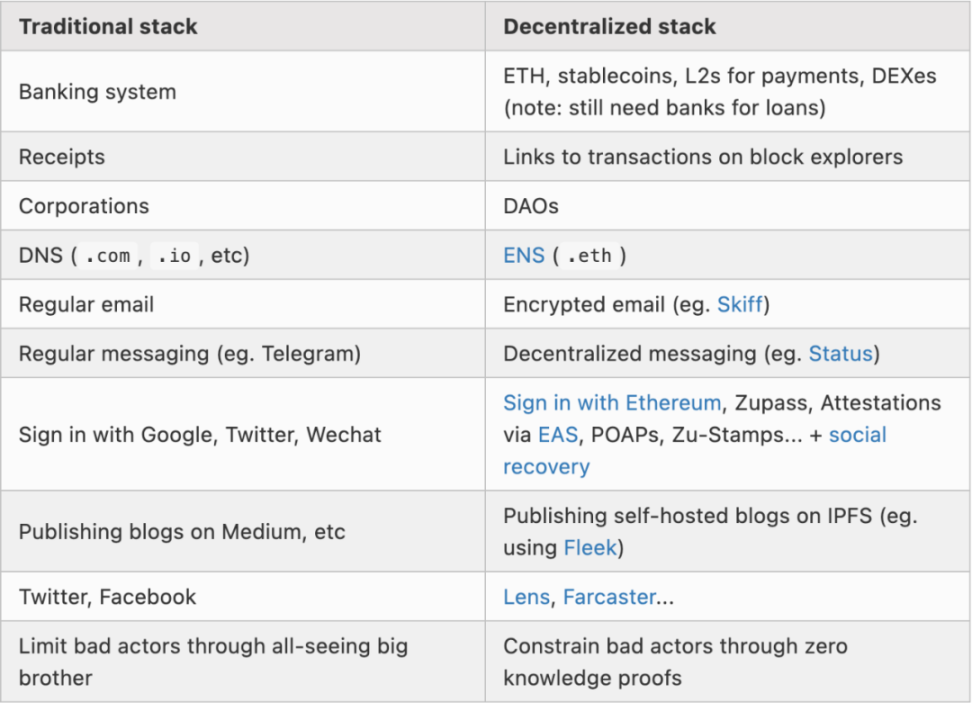
Task: Open the Fleek link
Action: pos(590,548)
